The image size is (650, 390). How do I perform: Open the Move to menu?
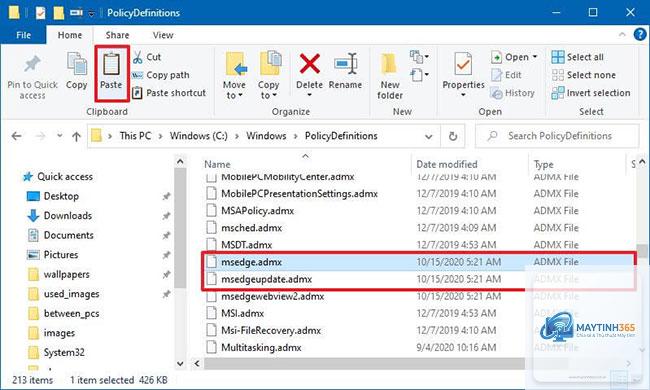pyautogui.click(x=235, y=75)
